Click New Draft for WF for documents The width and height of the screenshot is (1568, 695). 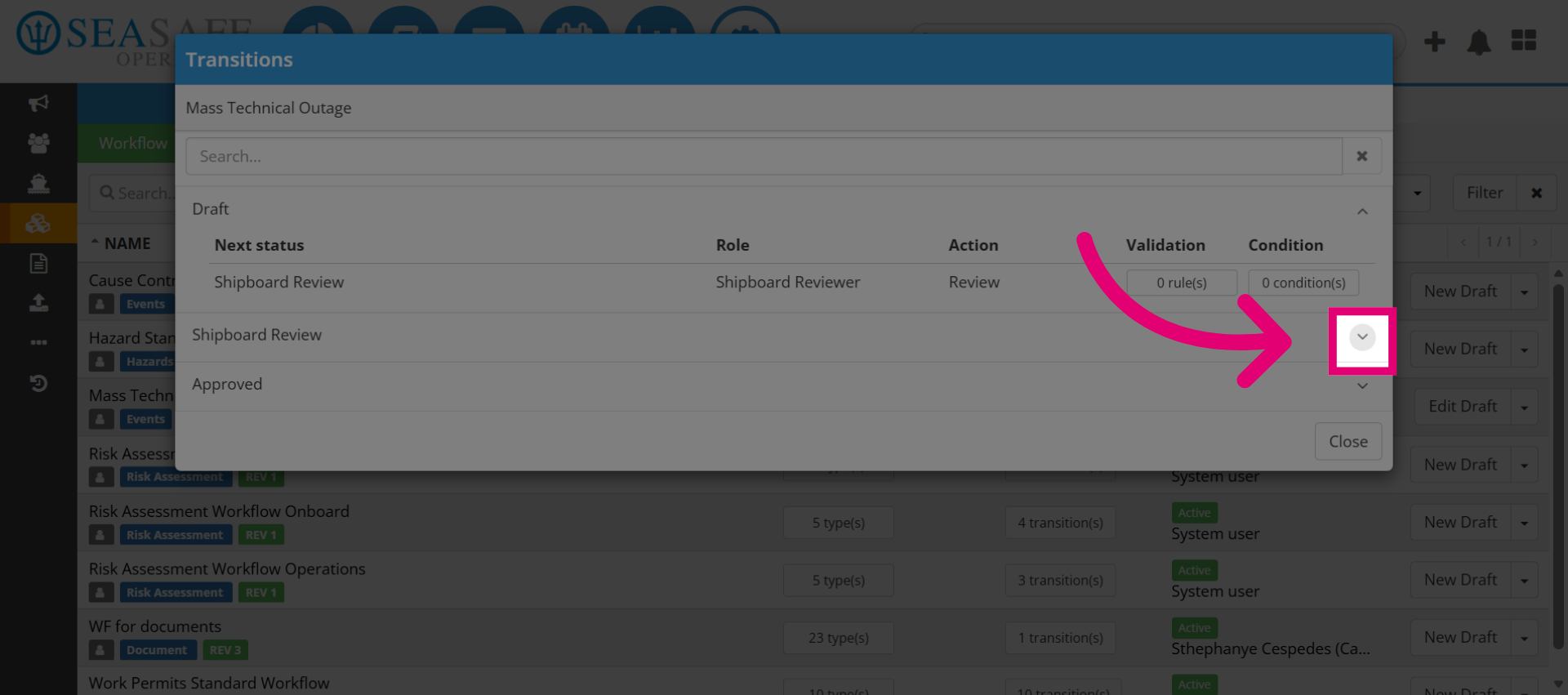(1460, 637)
